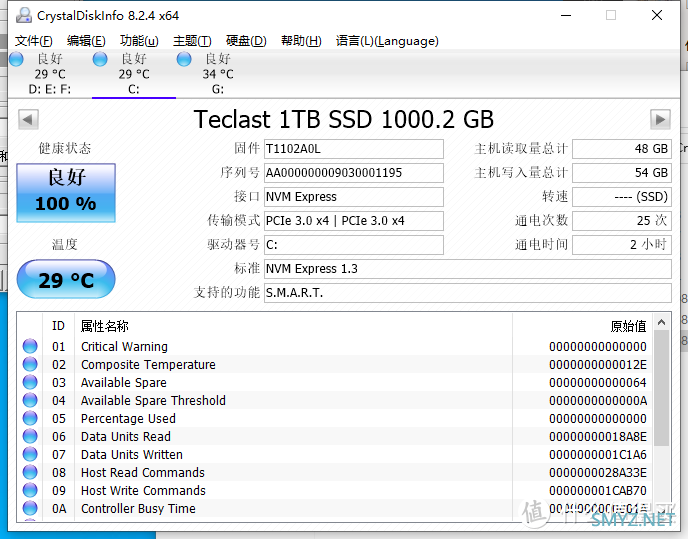
Task: Click the rotation rate ---- (SSD) field
Action: (x=622, y=197)
